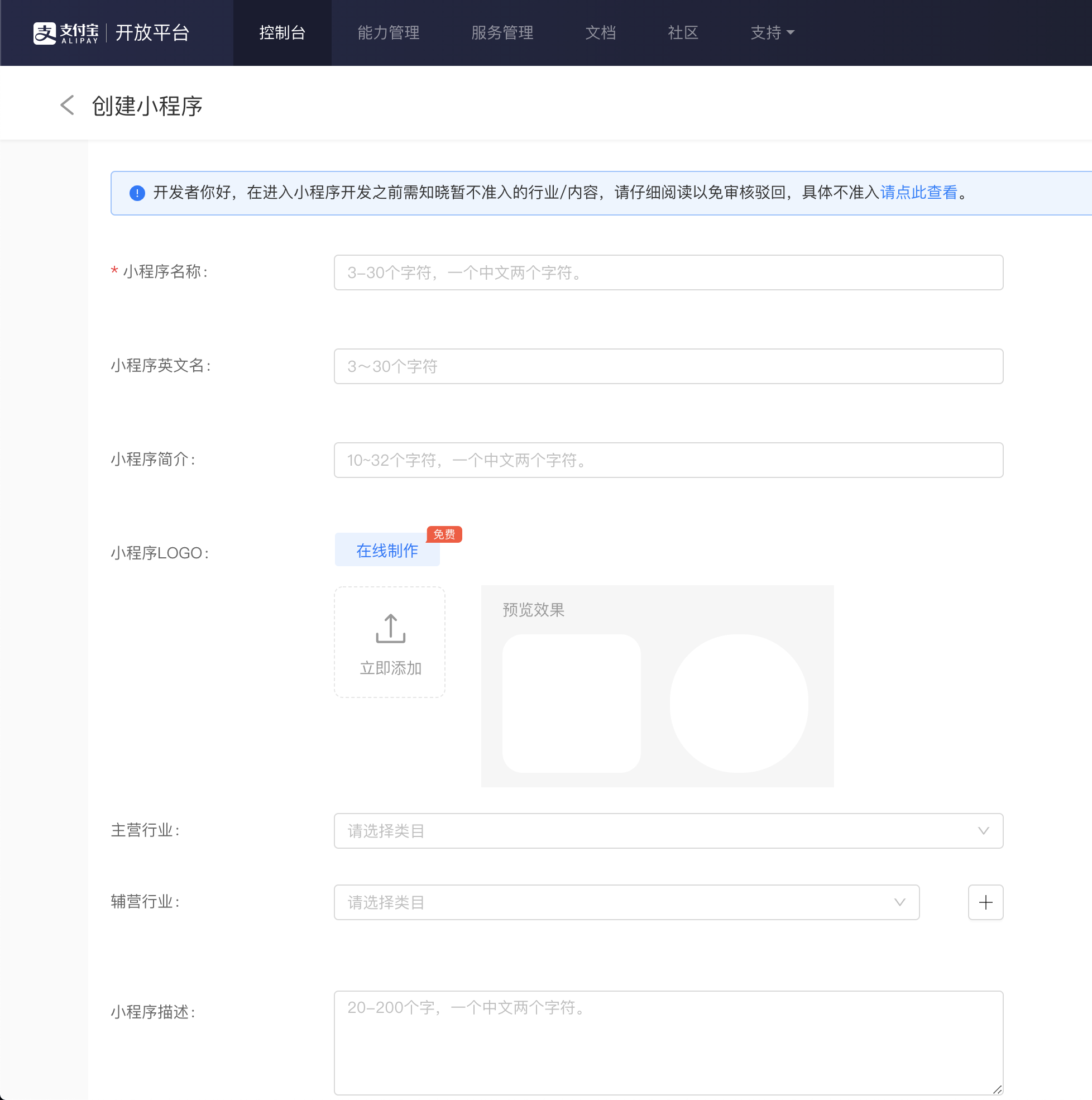
Task: Click the 请点此查看 link
Action: click(918, 193)
